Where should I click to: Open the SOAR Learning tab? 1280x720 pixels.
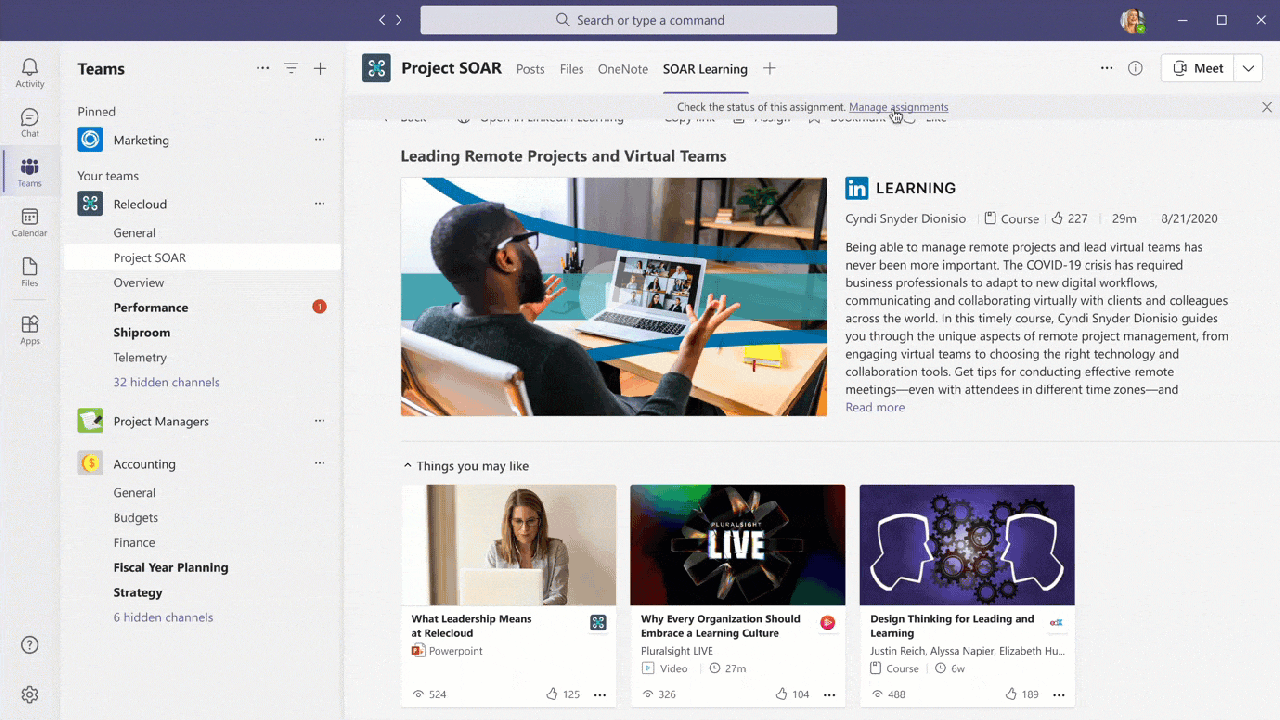coord(705,69)
